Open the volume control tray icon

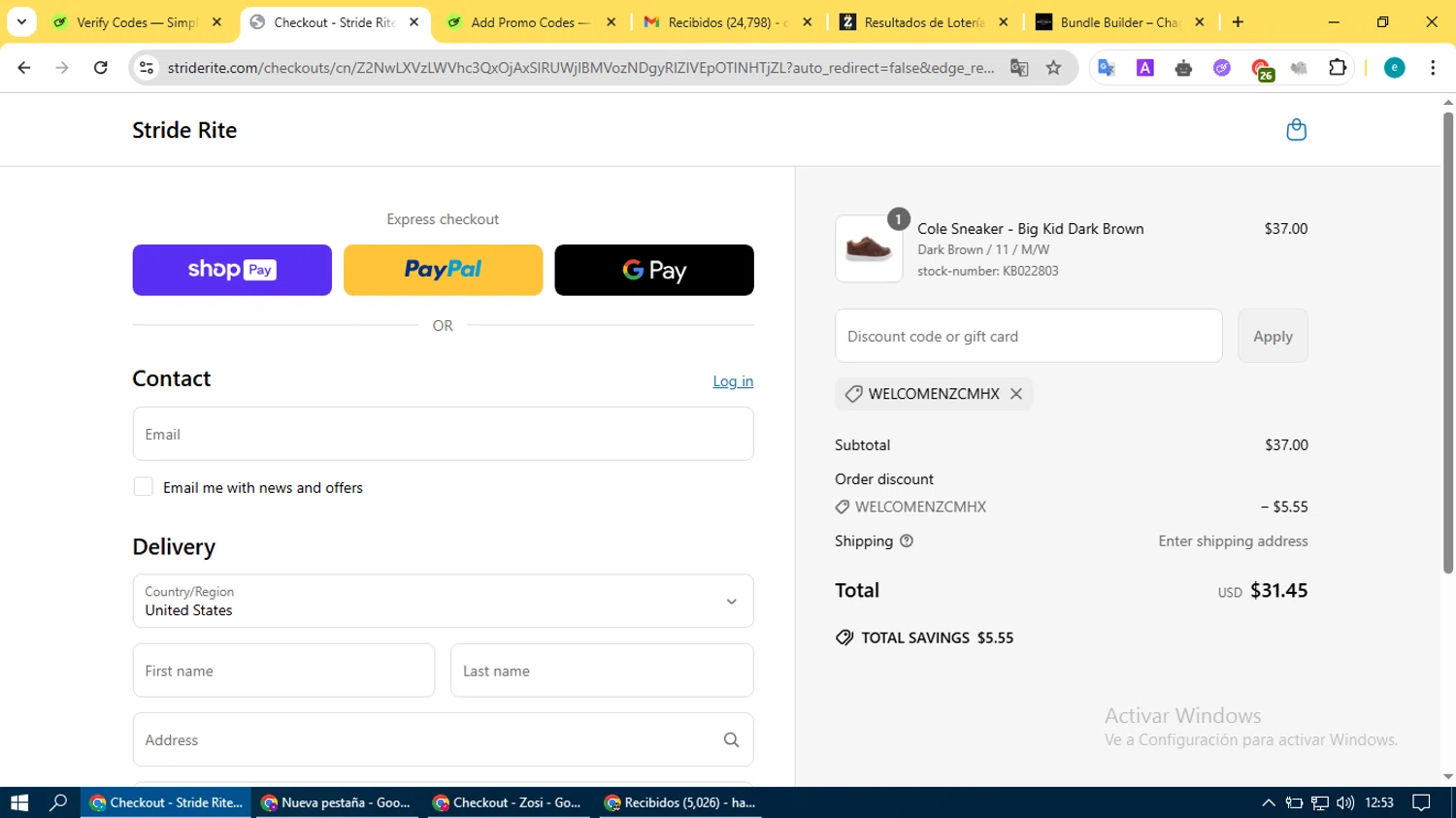click(x=1345, y=802)
